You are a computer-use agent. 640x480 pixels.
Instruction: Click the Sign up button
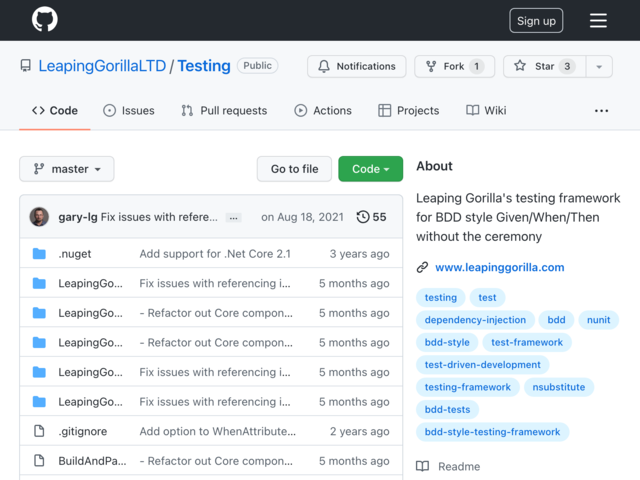coord(536,20)
